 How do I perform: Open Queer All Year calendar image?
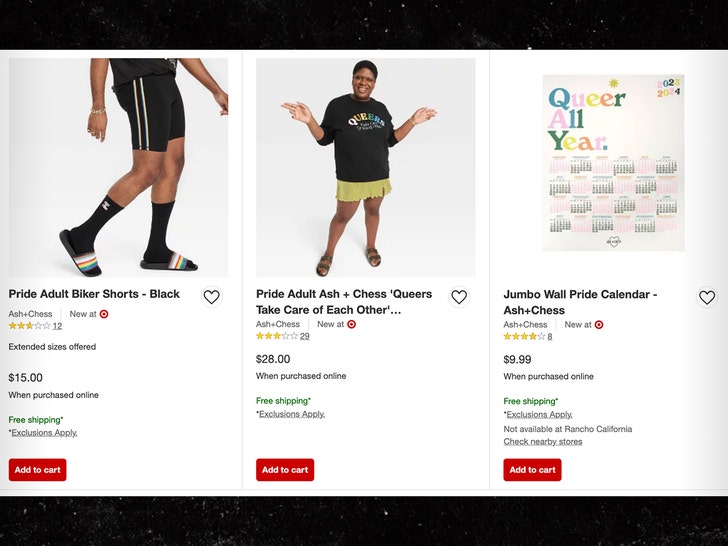[x=613, y=162]
